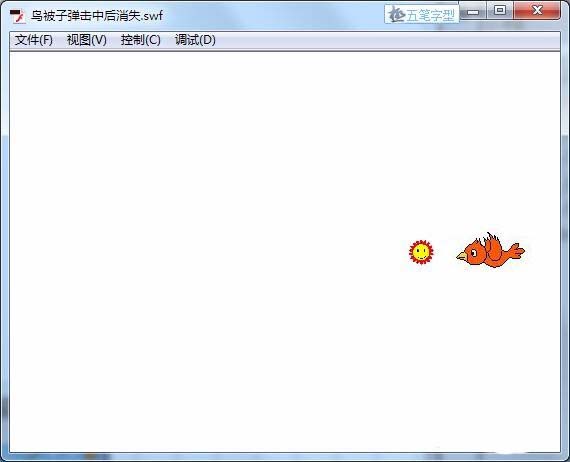This screenshot has height=462, width=570.
Task: Click the smiling sun bullet
Action: 421,252
